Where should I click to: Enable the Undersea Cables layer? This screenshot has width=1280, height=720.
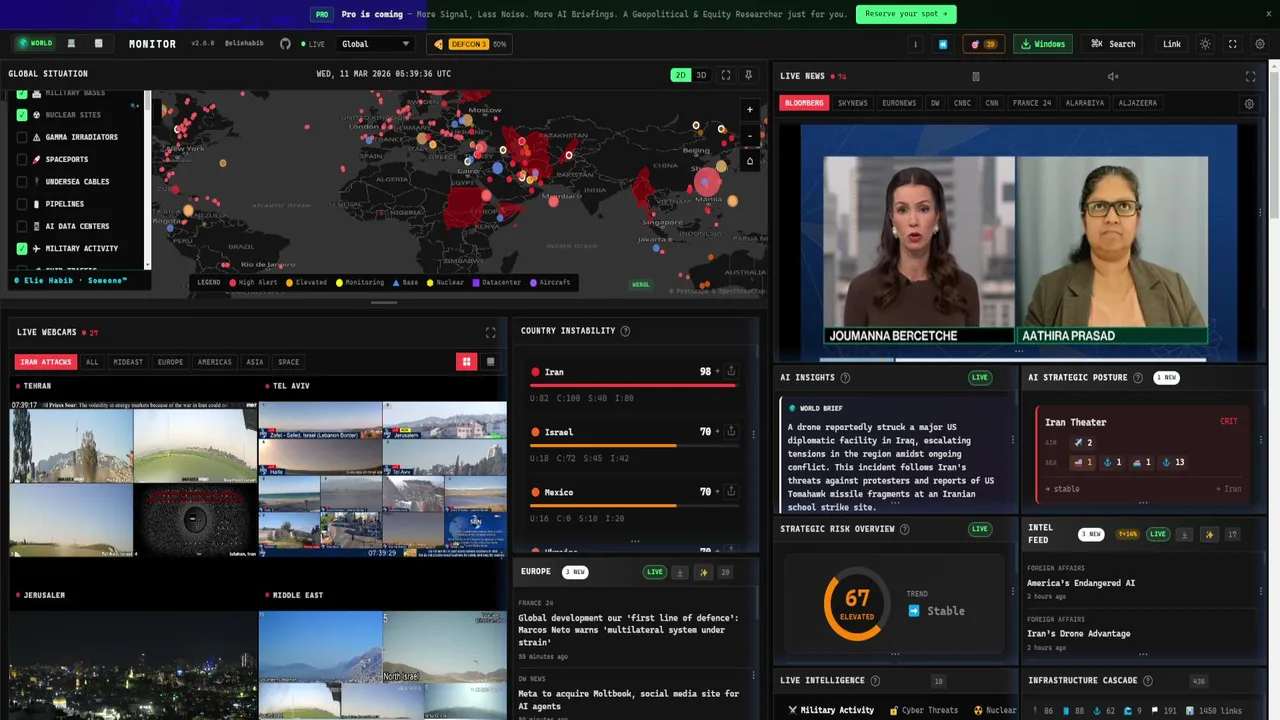[x=22, y=182]
